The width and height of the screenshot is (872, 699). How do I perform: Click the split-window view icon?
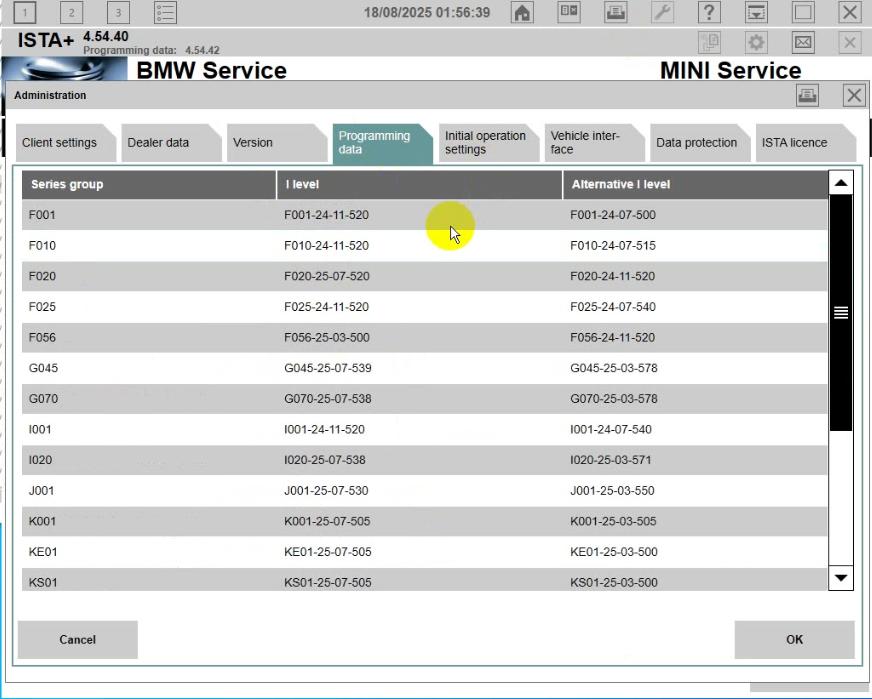click(568, 14)
